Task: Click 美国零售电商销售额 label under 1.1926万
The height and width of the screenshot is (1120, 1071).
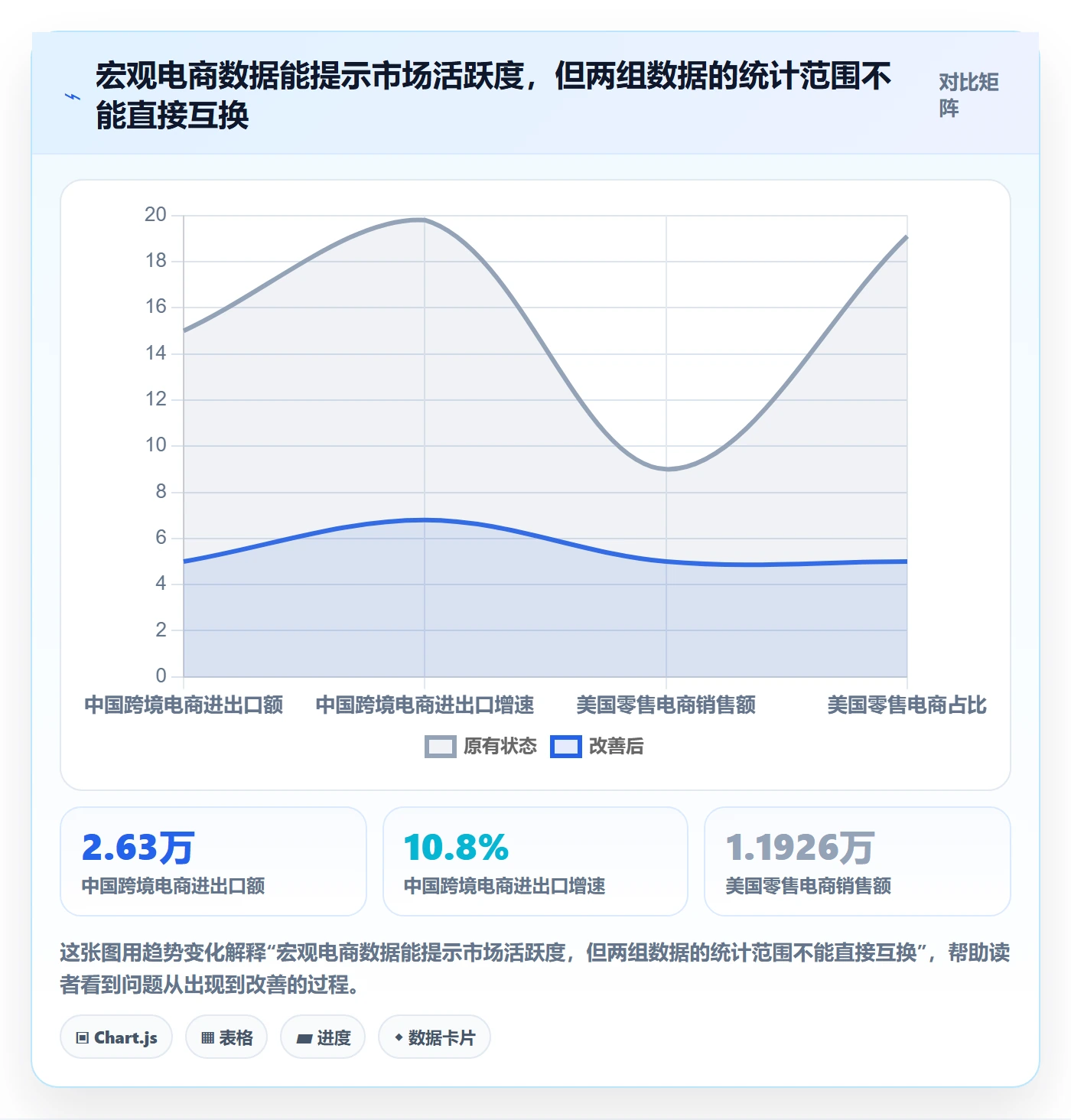Action: pyautogui.click(x=809, y=886)
